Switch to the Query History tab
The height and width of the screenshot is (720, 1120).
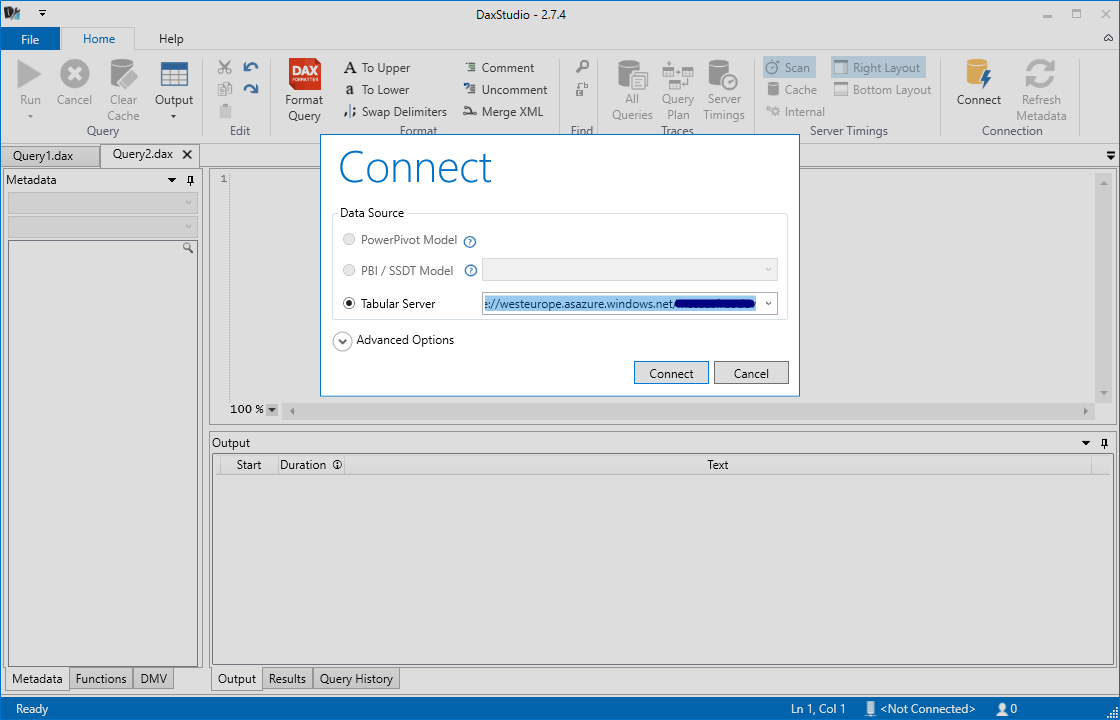click(356, 679)
